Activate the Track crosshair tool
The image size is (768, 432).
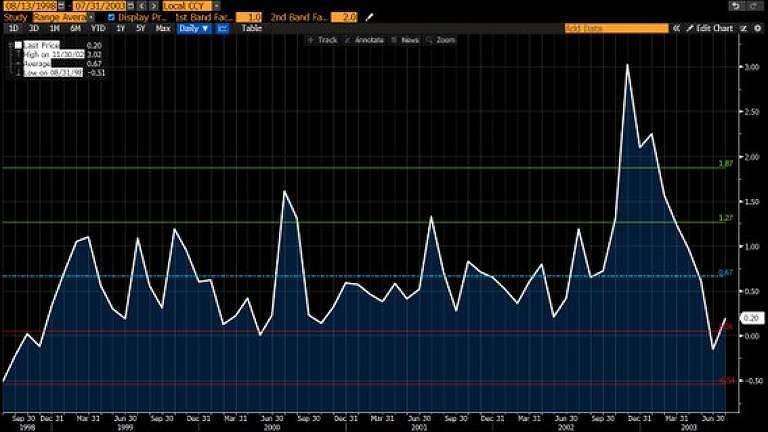coord(322,40)
